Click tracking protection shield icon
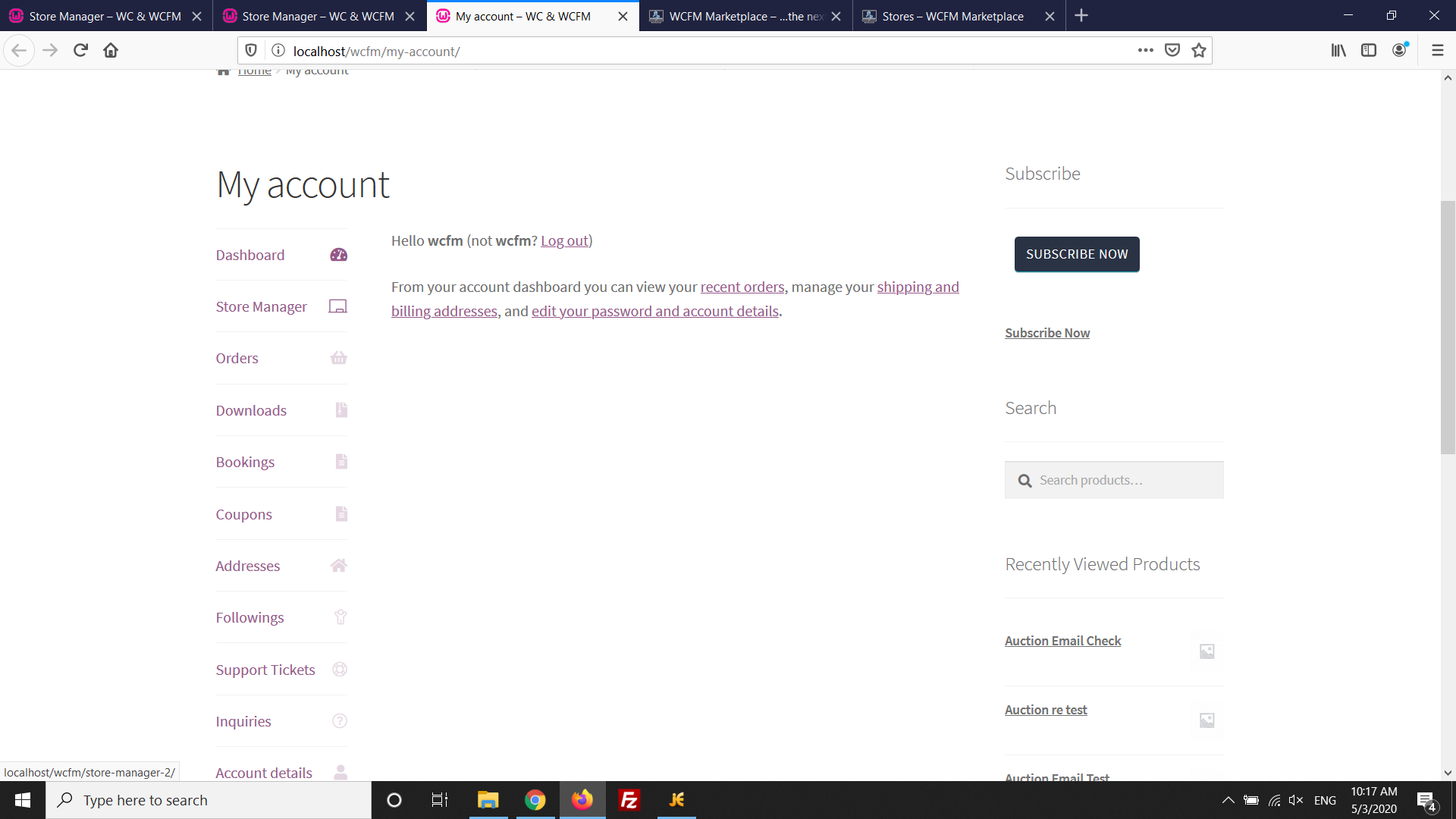1456x819 pixels. 251,51
